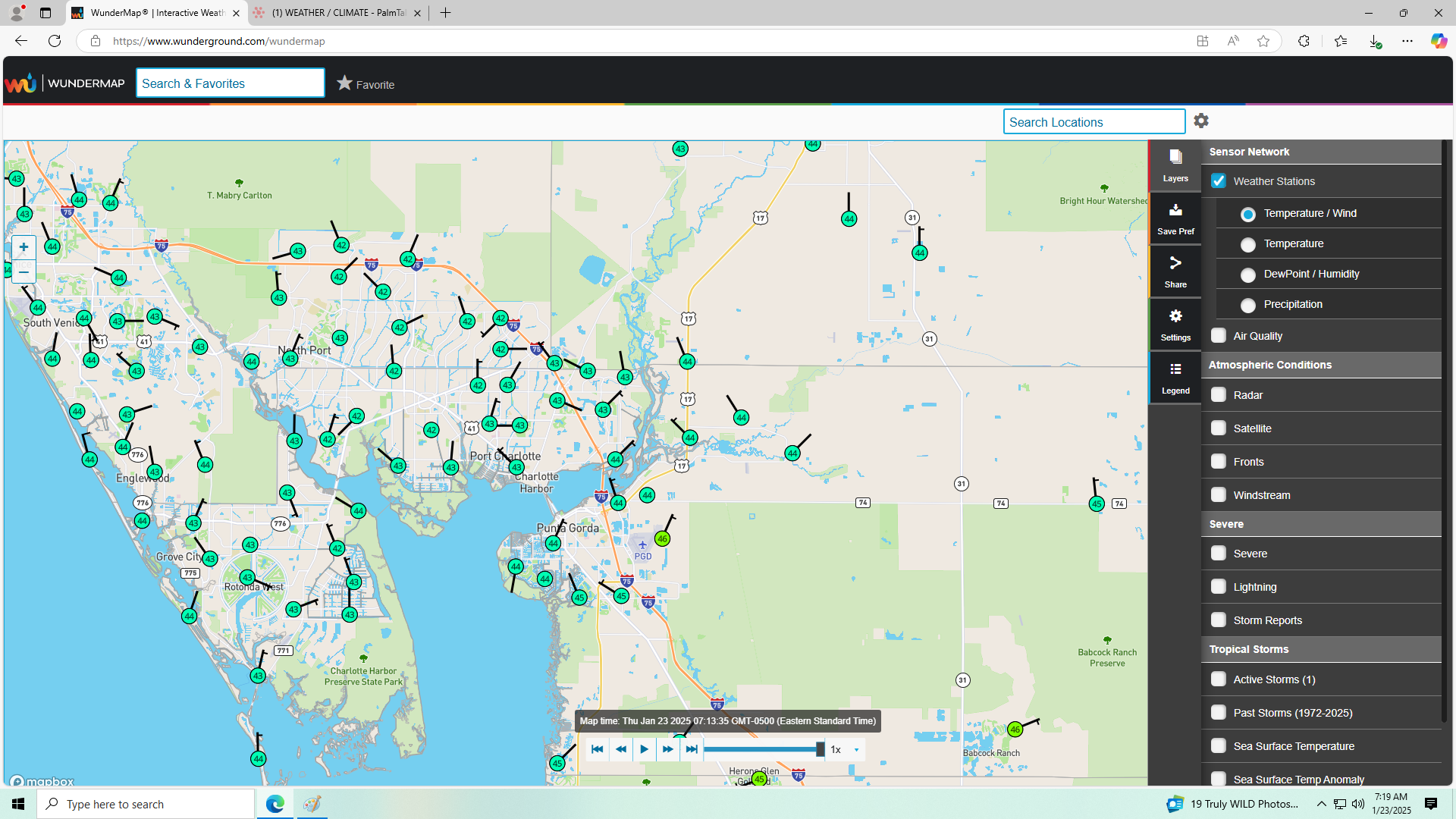Select the DewPoint / Humidity radio option

[x=1248, y=275]
